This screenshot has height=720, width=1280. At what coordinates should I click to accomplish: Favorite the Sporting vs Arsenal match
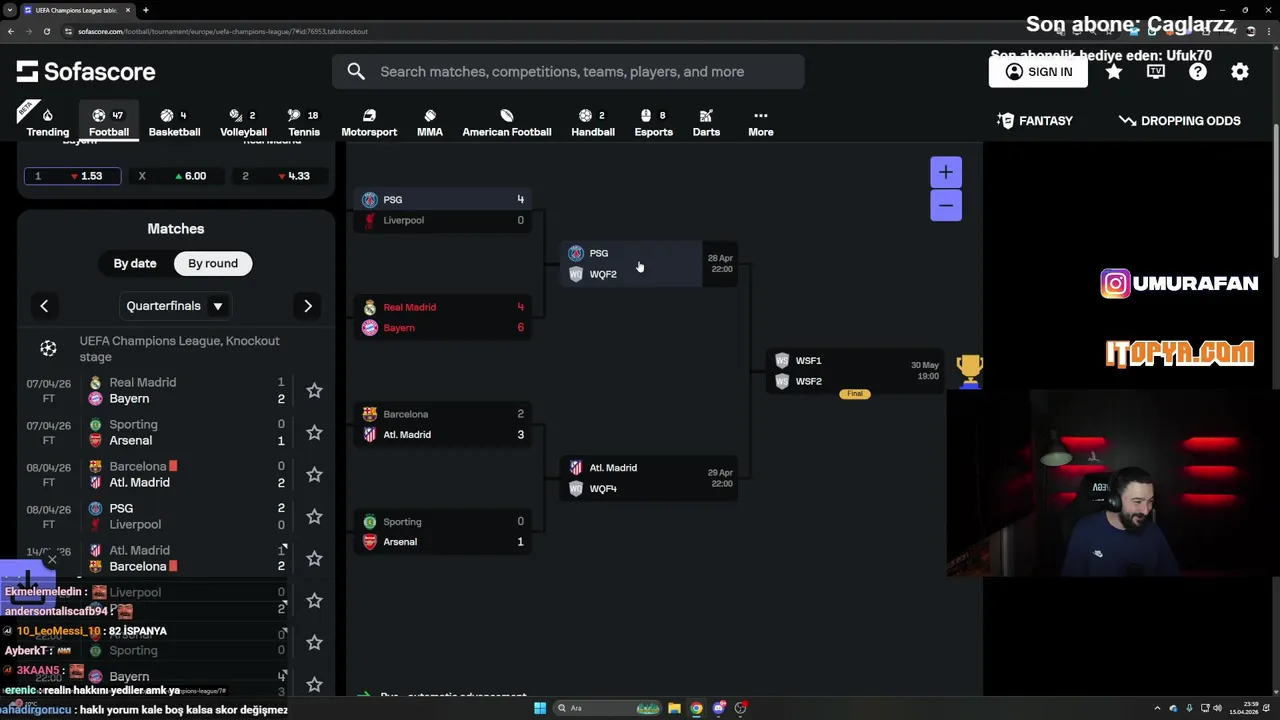tap(314, 432)
